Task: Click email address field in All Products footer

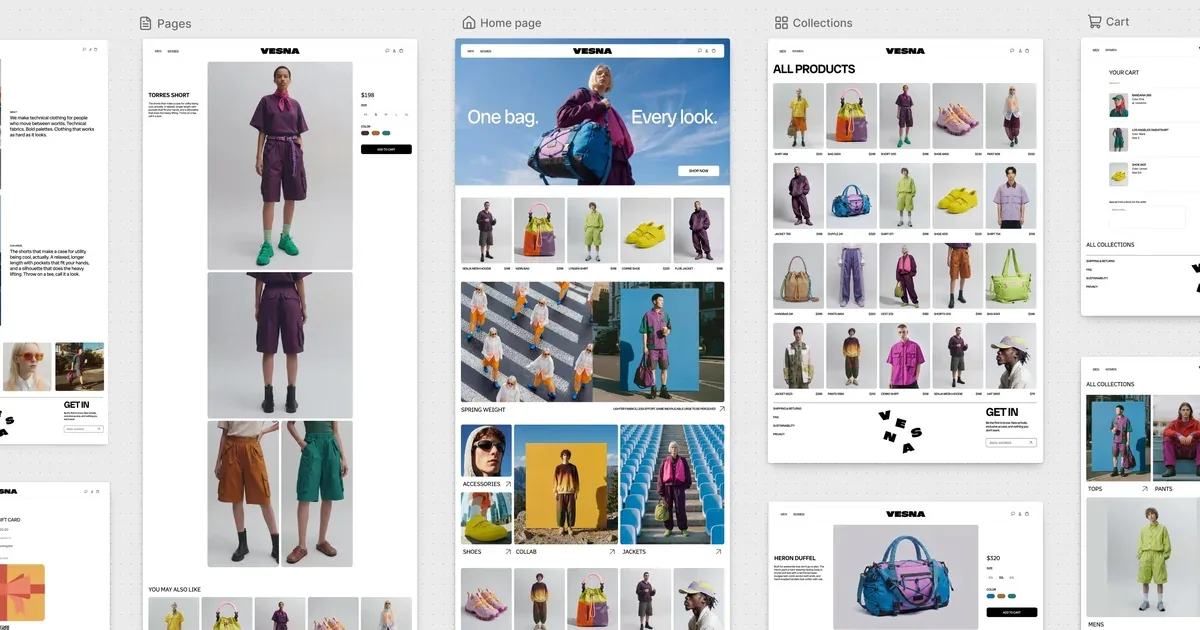Action: (1011, 442)
